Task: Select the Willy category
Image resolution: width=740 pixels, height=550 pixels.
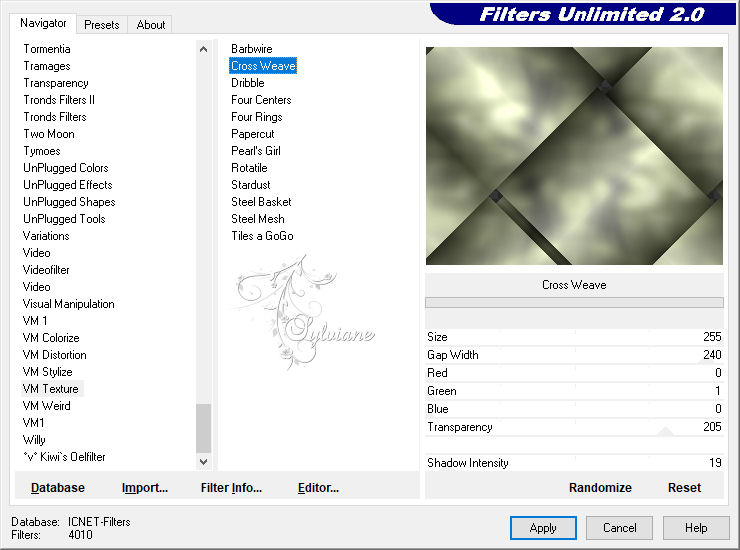Action: click(x=34, y=440)
